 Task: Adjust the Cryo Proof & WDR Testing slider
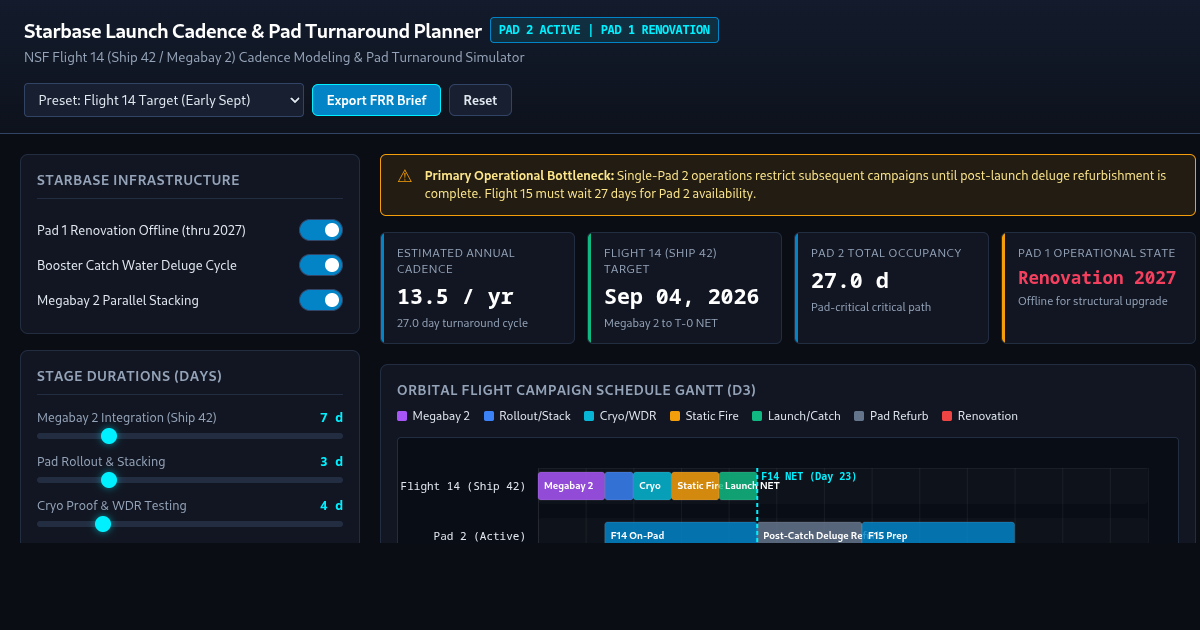point(190,524)
